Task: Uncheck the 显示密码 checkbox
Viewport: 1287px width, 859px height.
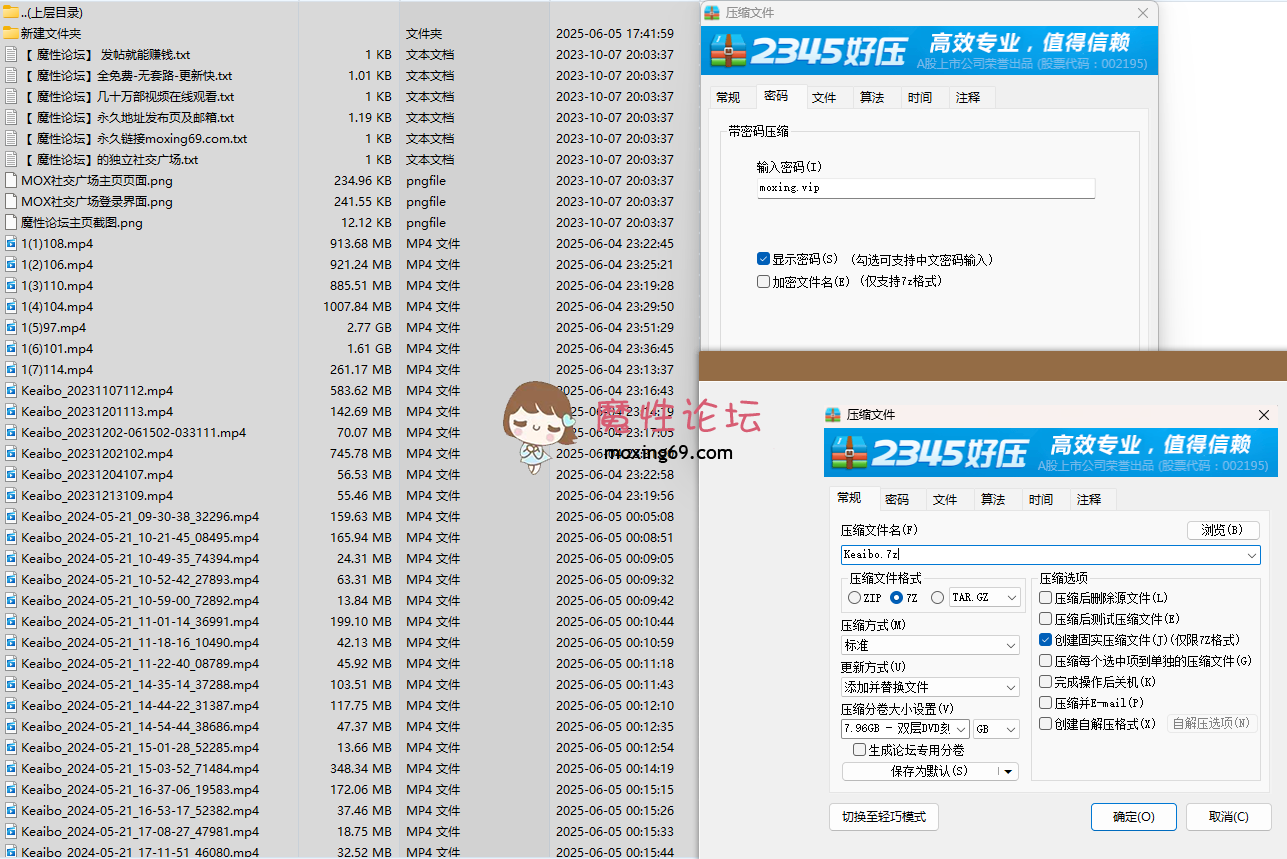Action: click(x=764, y=259)
